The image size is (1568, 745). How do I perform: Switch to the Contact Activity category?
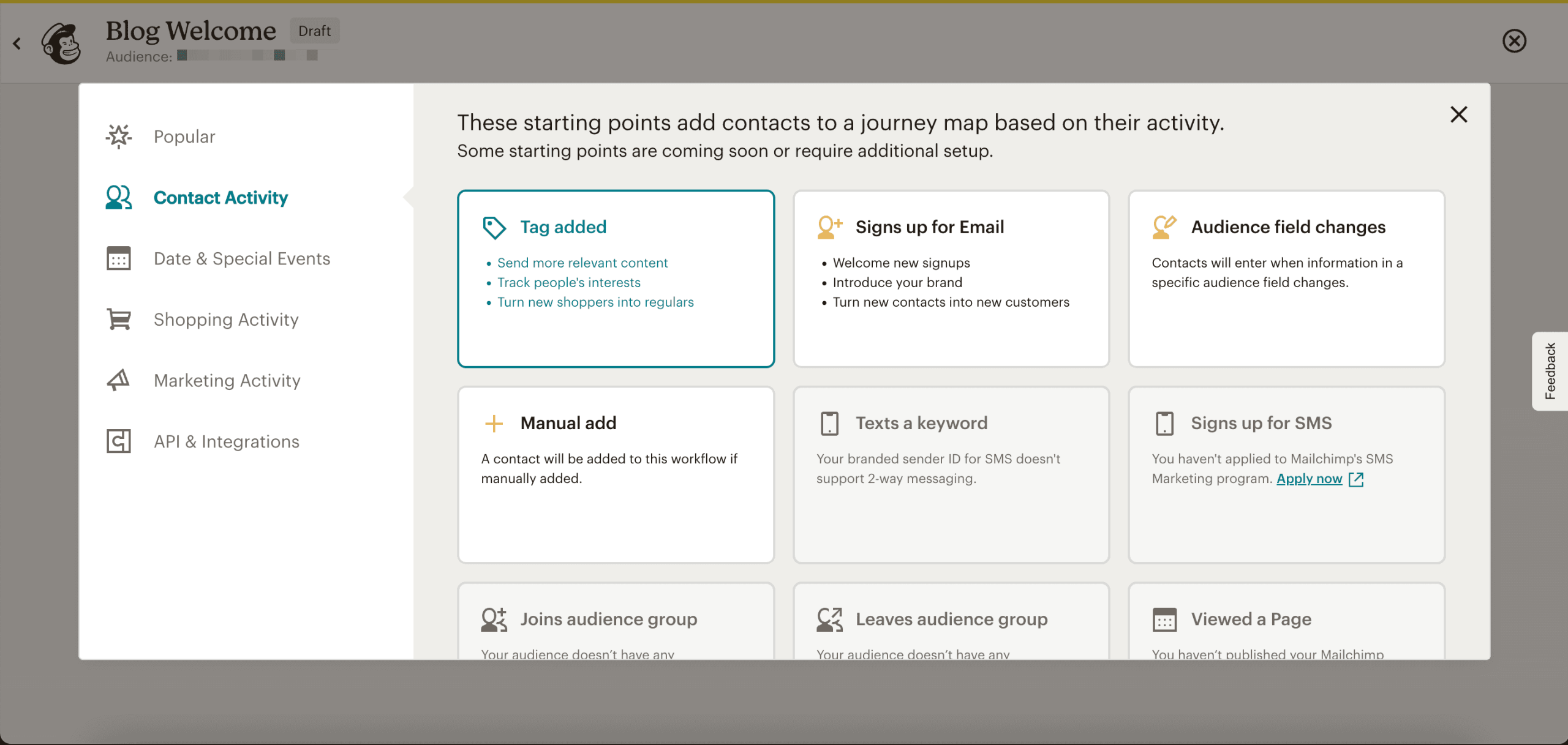[x=221, y=197]
